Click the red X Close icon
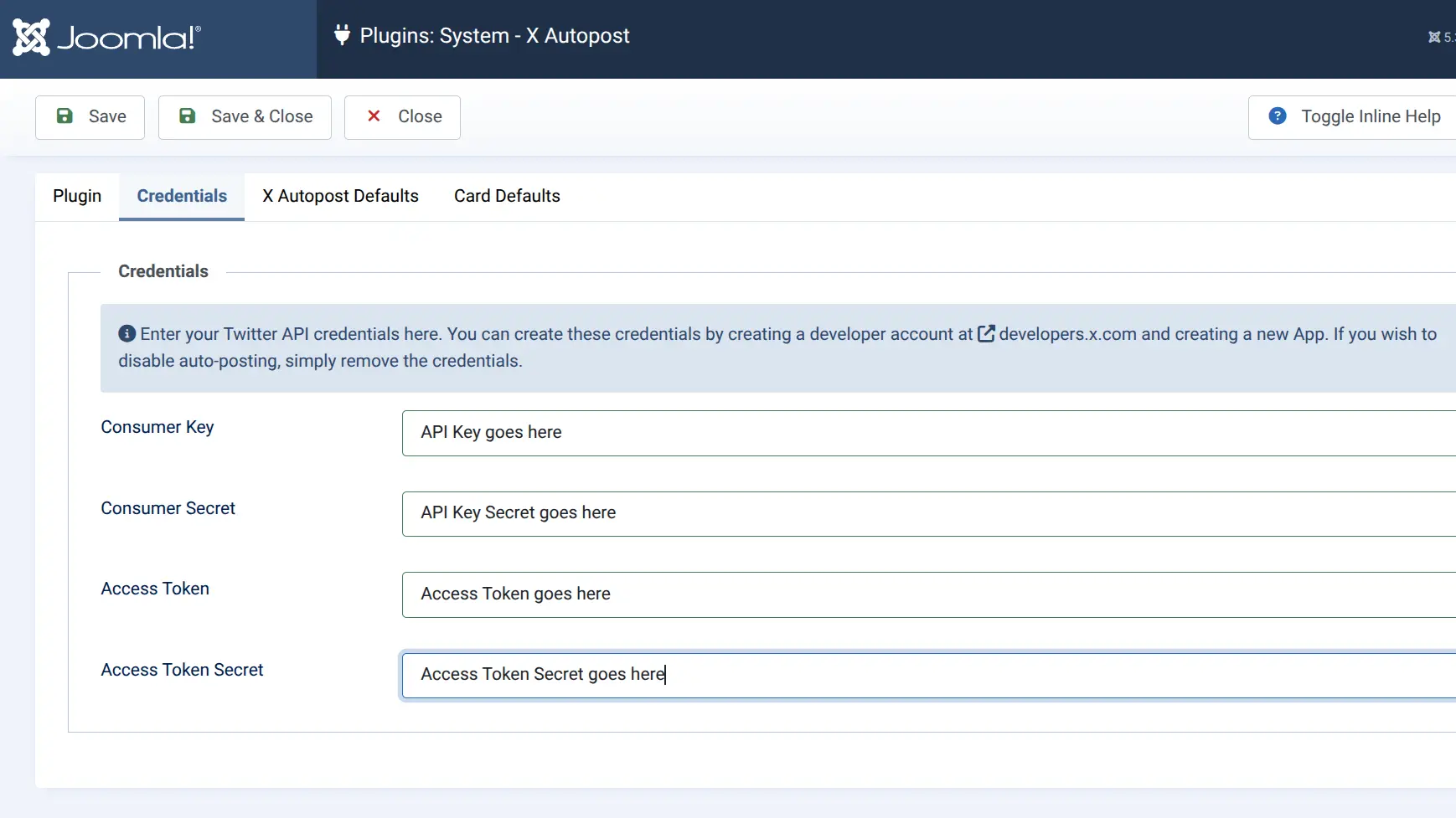1456x818 pixels. coord(374,116)
